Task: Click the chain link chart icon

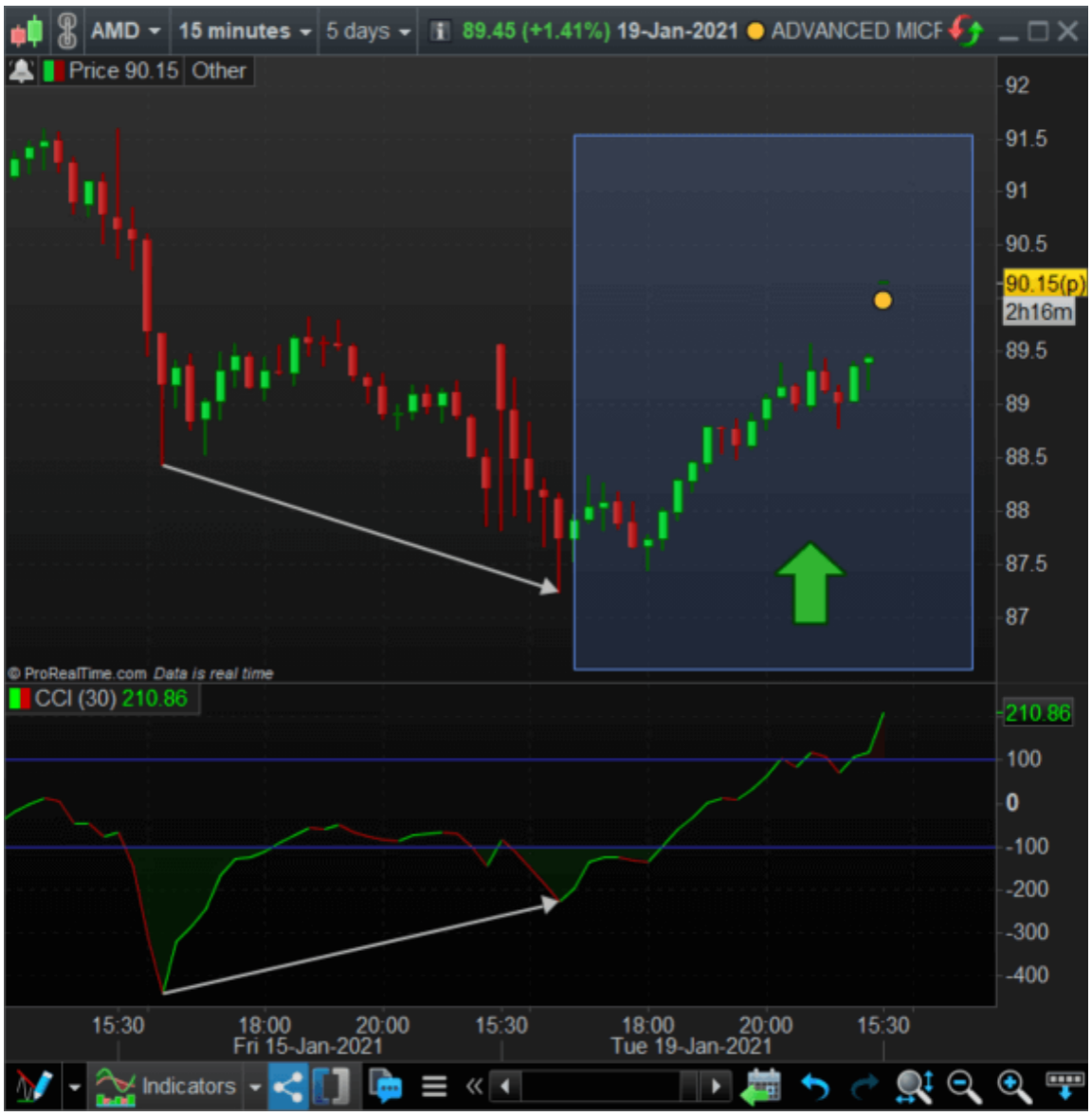Action: click(66, 31)
